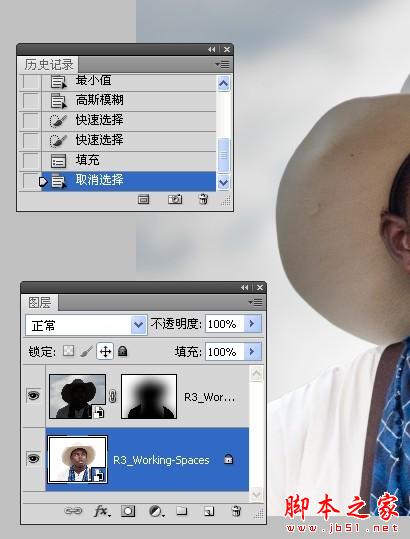The width and height of the screenshot is (410, 539).
Task: Toggle lock all padlock option
Action: (123, 351)
